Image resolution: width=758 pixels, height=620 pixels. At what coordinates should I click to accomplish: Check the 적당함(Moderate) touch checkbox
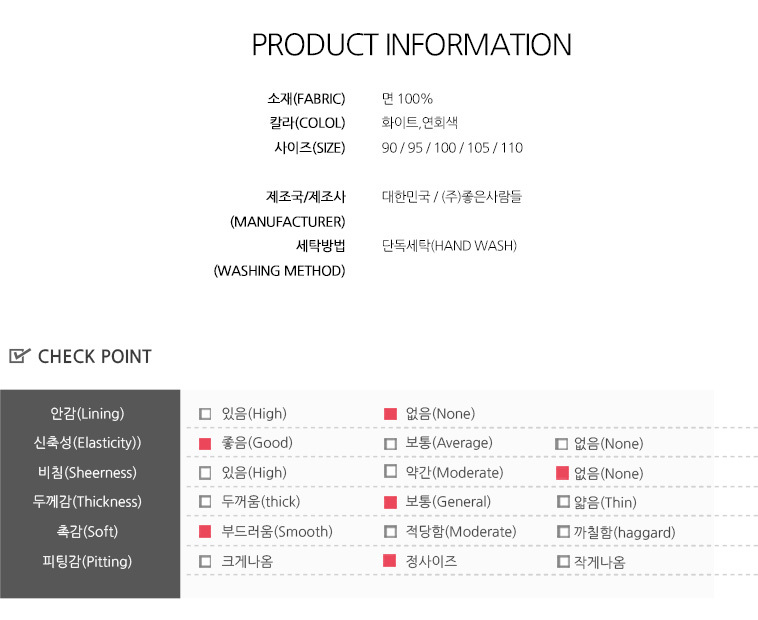click(391, 532)
